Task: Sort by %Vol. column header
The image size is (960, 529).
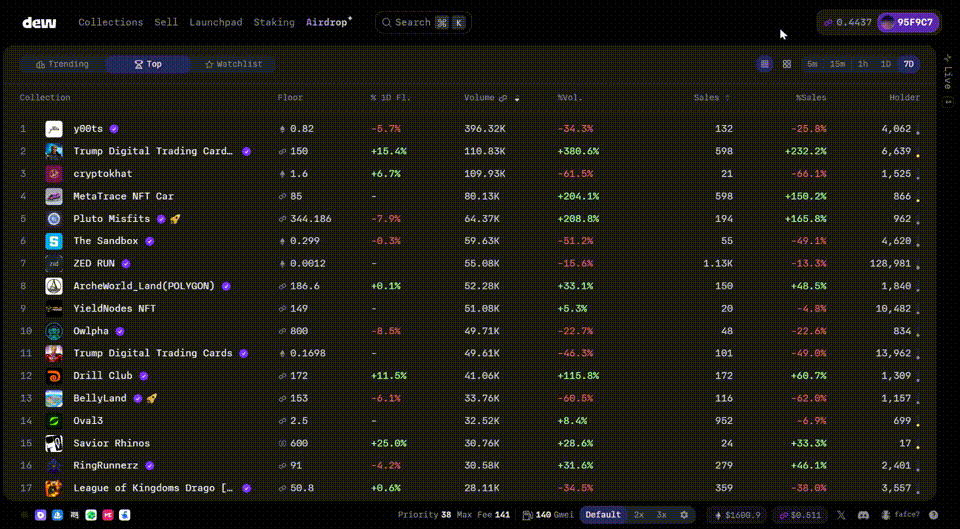Action: tap(570, 97)
